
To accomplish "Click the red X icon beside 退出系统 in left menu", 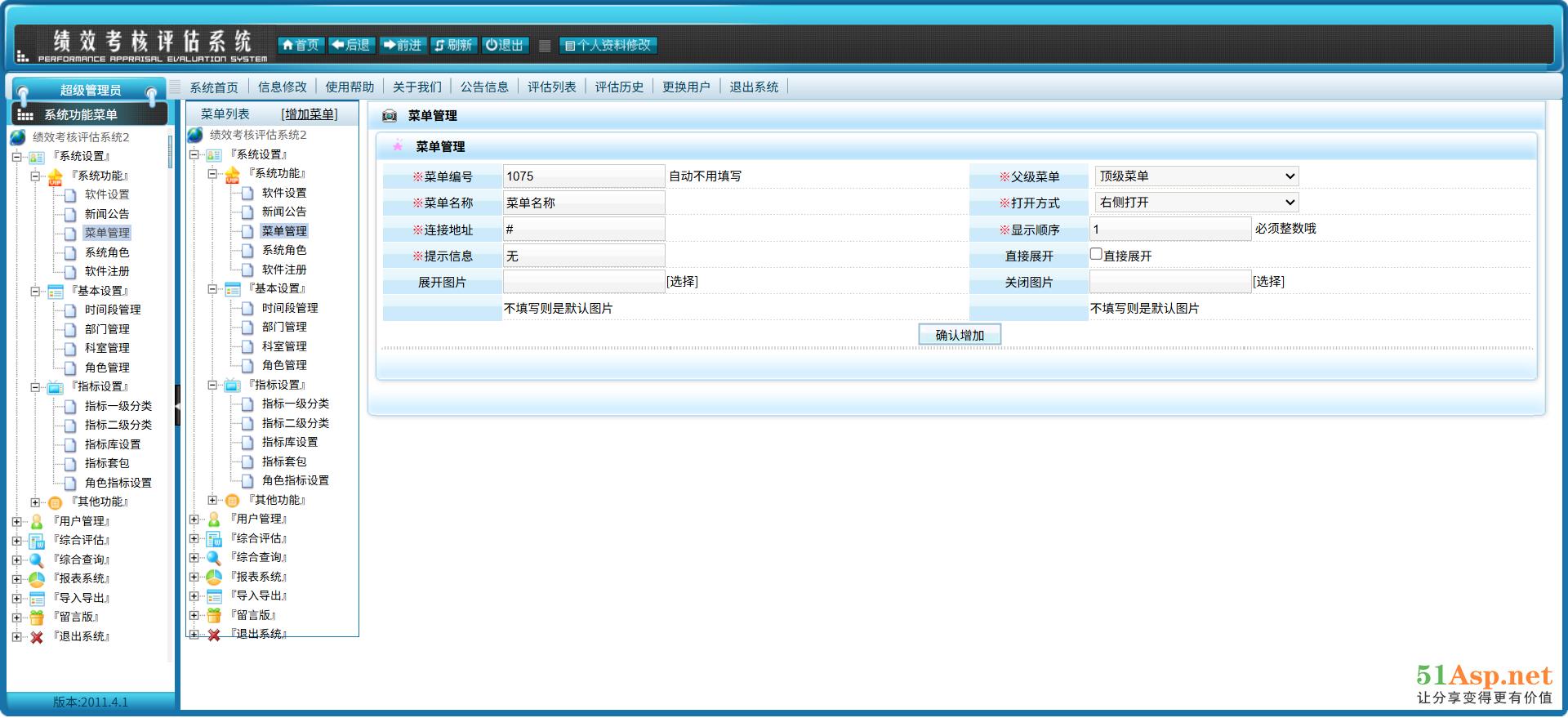I will [37, 637].
